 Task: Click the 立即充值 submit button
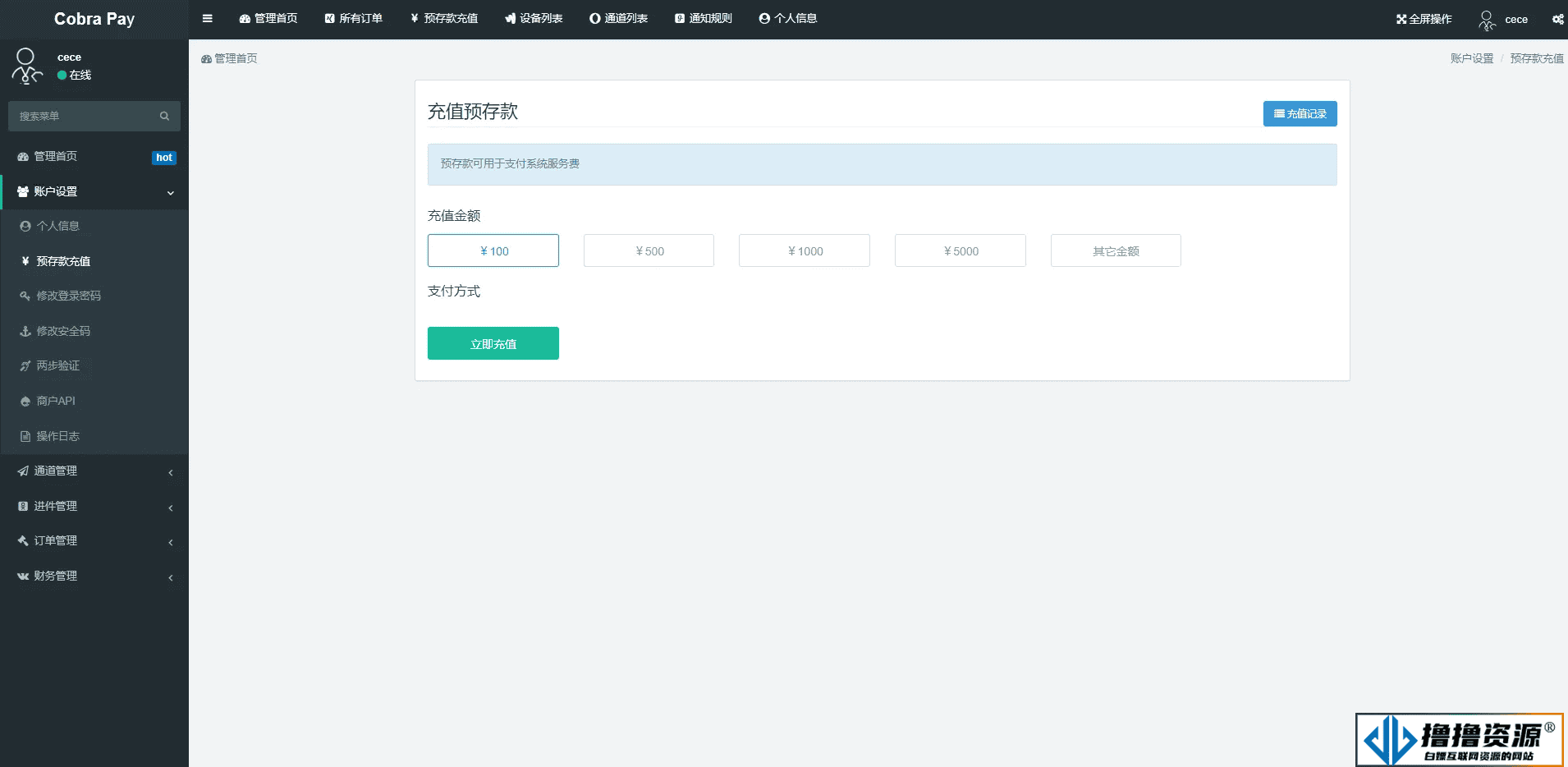coord(493,343)
